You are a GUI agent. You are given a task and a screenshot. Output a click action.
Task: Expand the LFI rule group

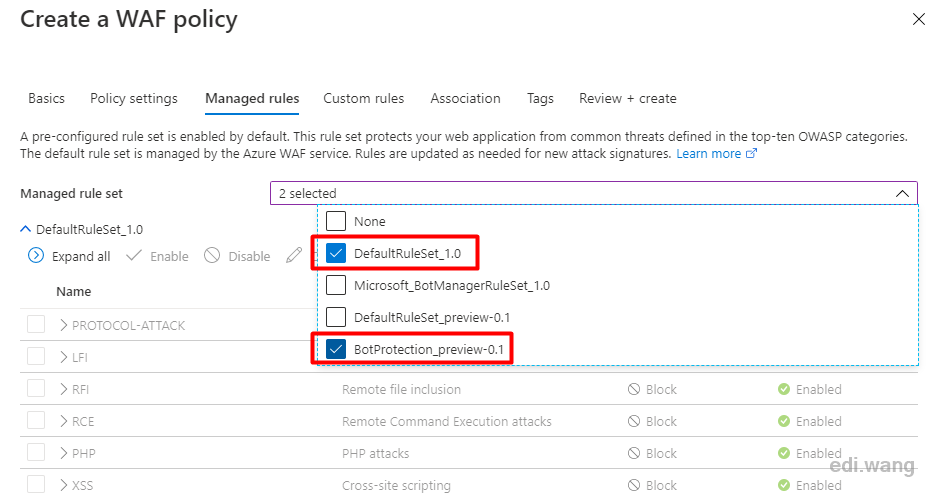(64, 357)
